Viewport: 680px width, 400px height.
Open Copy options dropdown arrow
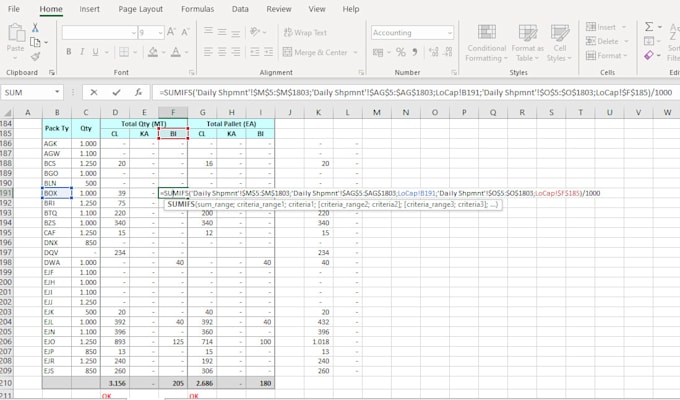[x=46, y=43]
